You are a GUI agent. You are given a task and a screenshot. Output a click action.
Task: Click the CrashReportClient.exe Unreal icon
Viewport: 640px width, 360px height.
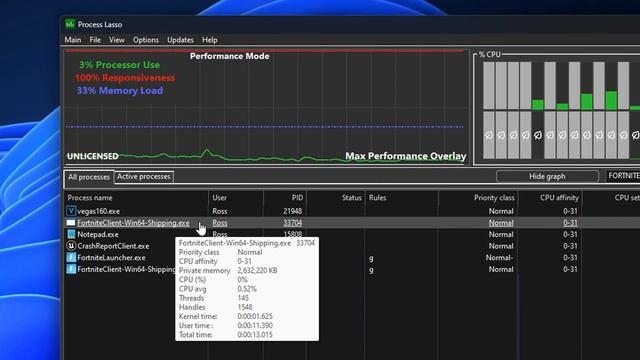coord(71,246)
